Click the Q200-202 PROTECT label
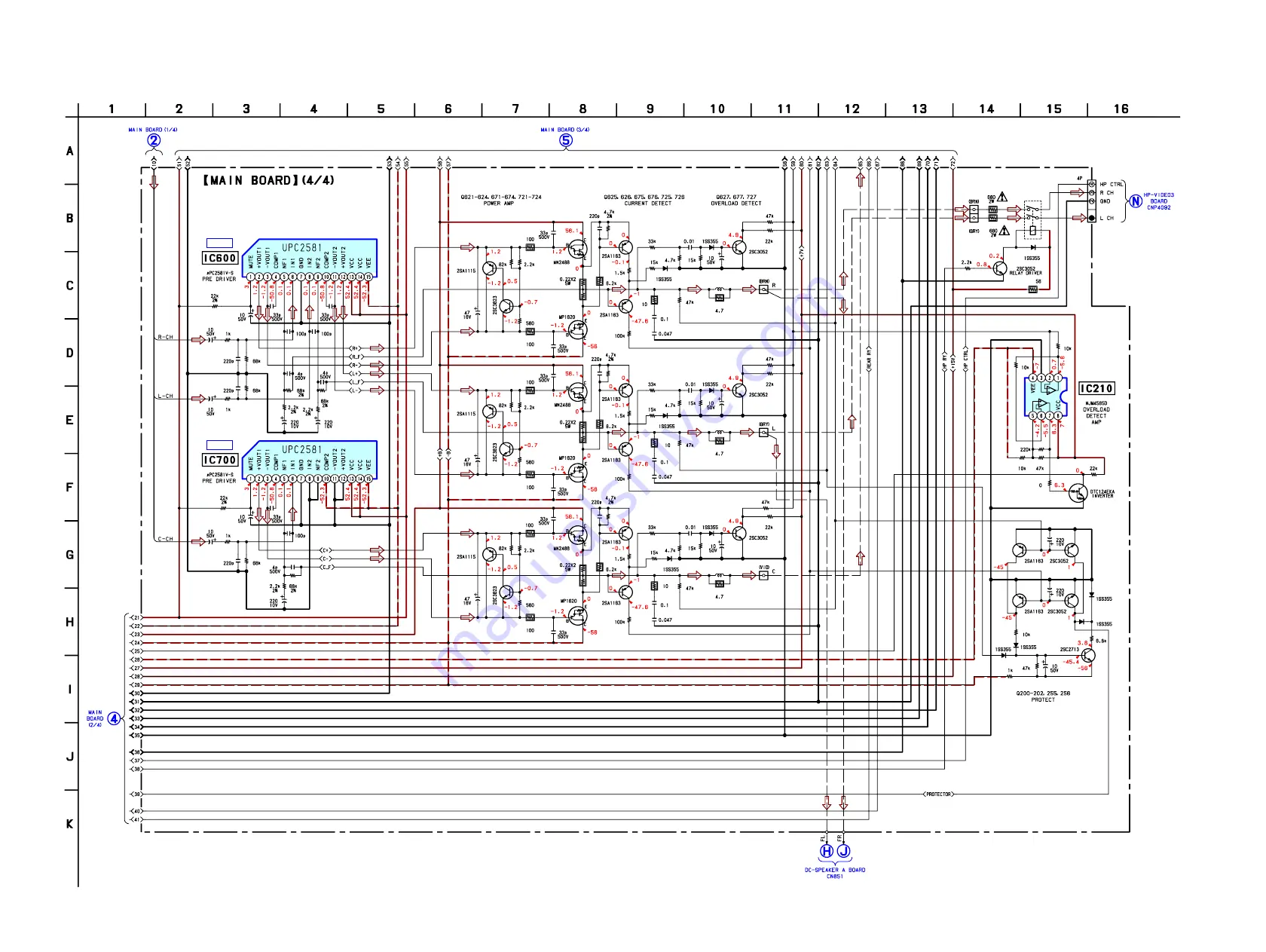Viewport: 1266px width, 952px height. (x=1043, y=696)
